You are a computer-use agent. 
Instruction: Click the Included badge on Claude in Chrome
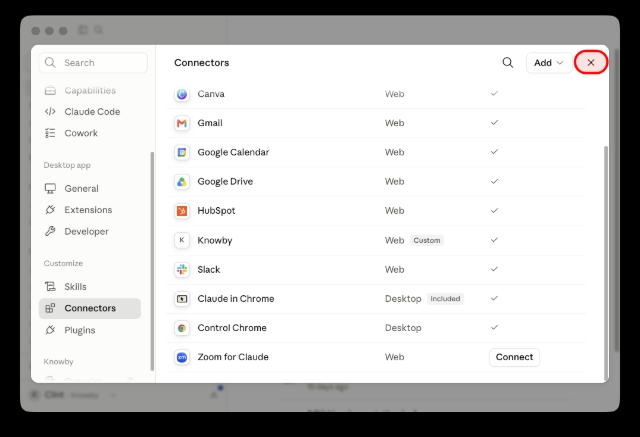tap(445, 299)
